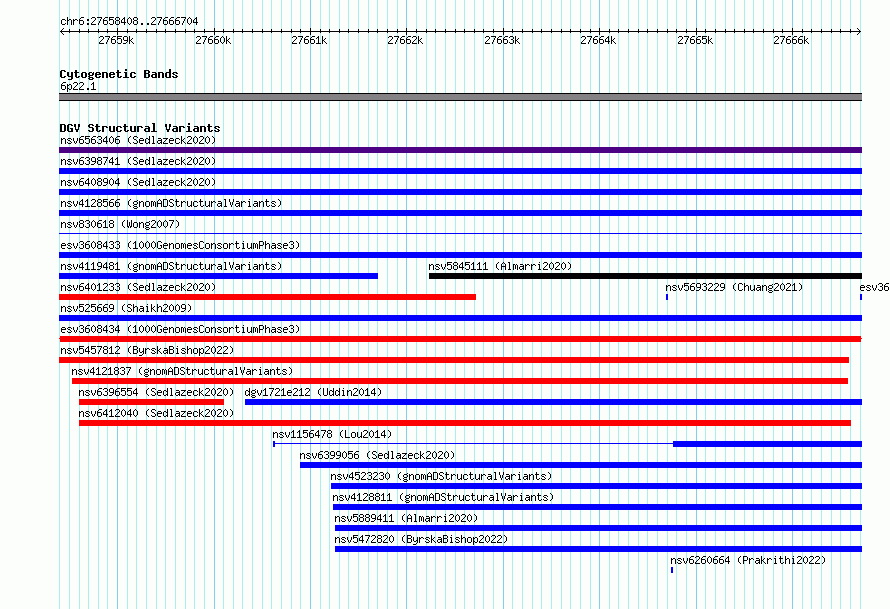Click the 27664k ruler tick label
The image size is (890, 609).
point(598,40)
